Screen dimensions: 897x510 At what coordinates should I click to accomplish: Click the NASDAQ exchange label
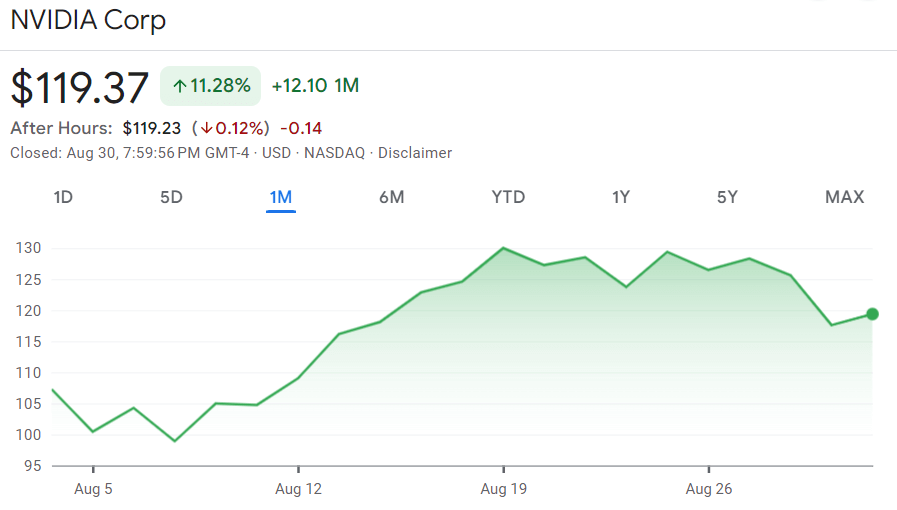tap(334, 153)
